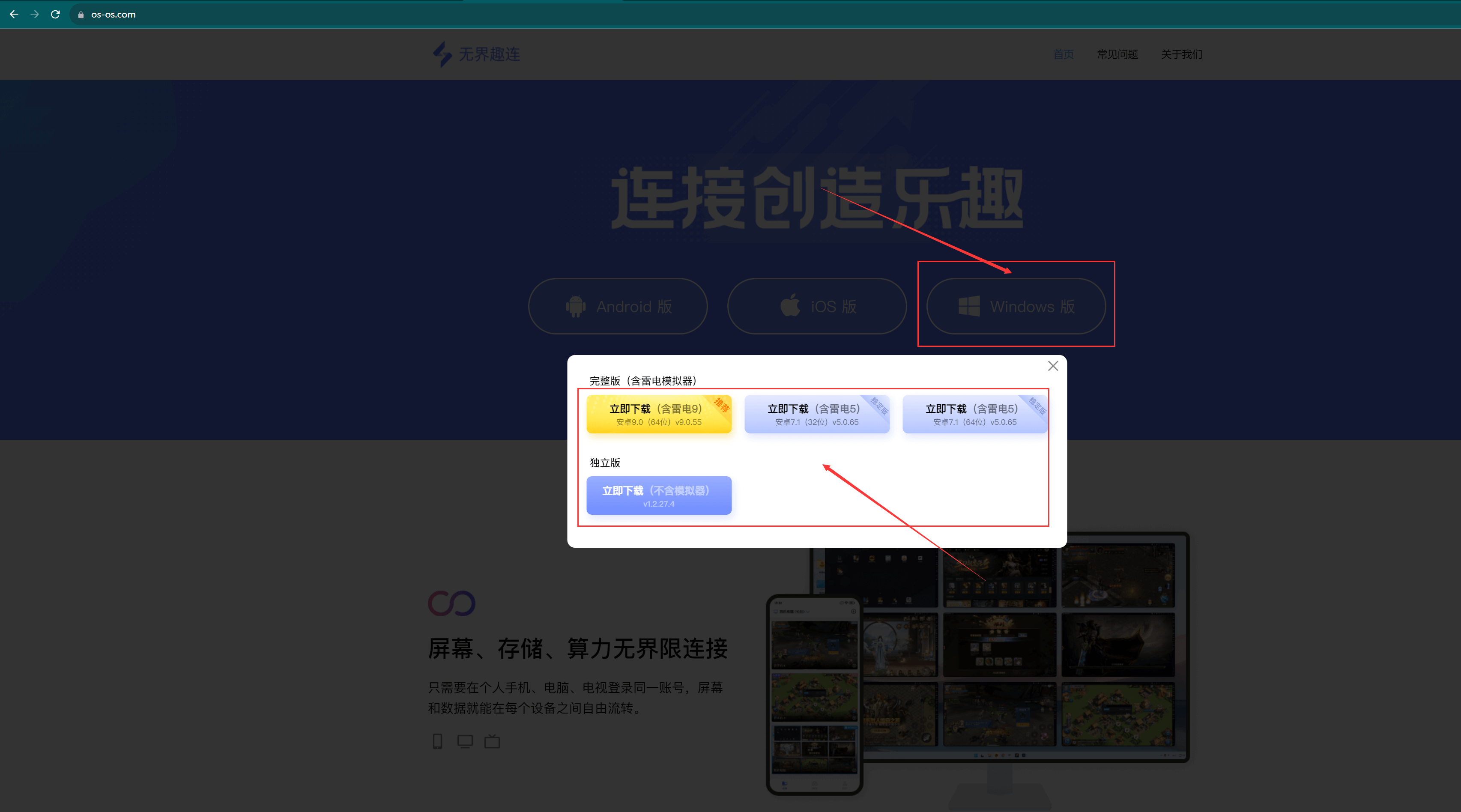Click the browser back arrow

[x=14, y=14]
